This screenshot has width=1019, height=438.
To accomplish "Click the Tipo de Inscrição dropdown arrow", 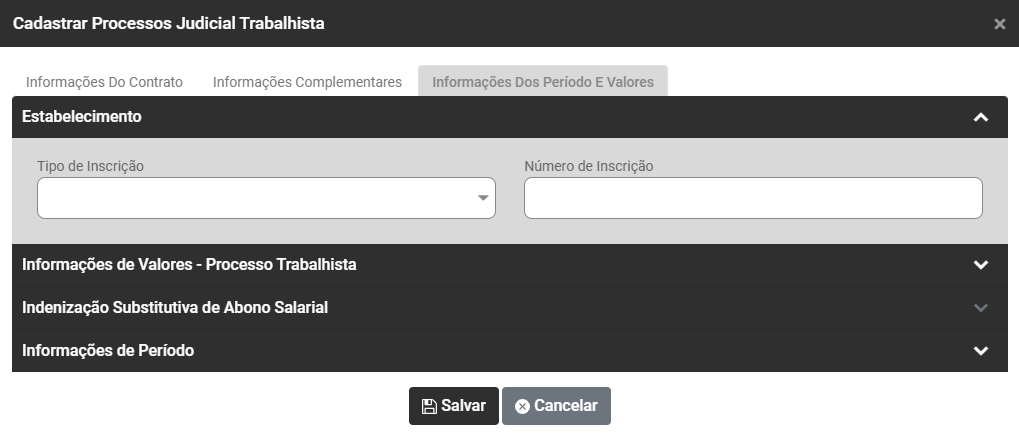I will [484, 198].
